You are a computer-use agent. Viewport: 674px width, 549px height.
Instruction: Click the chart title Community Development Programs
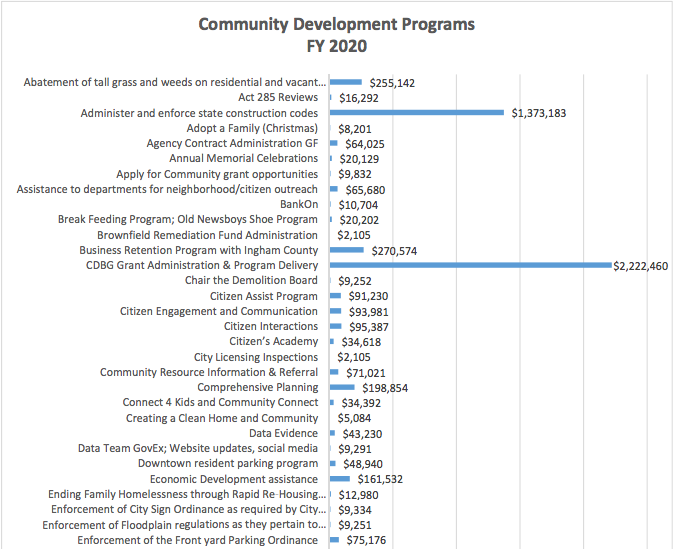tap(337, 24)
